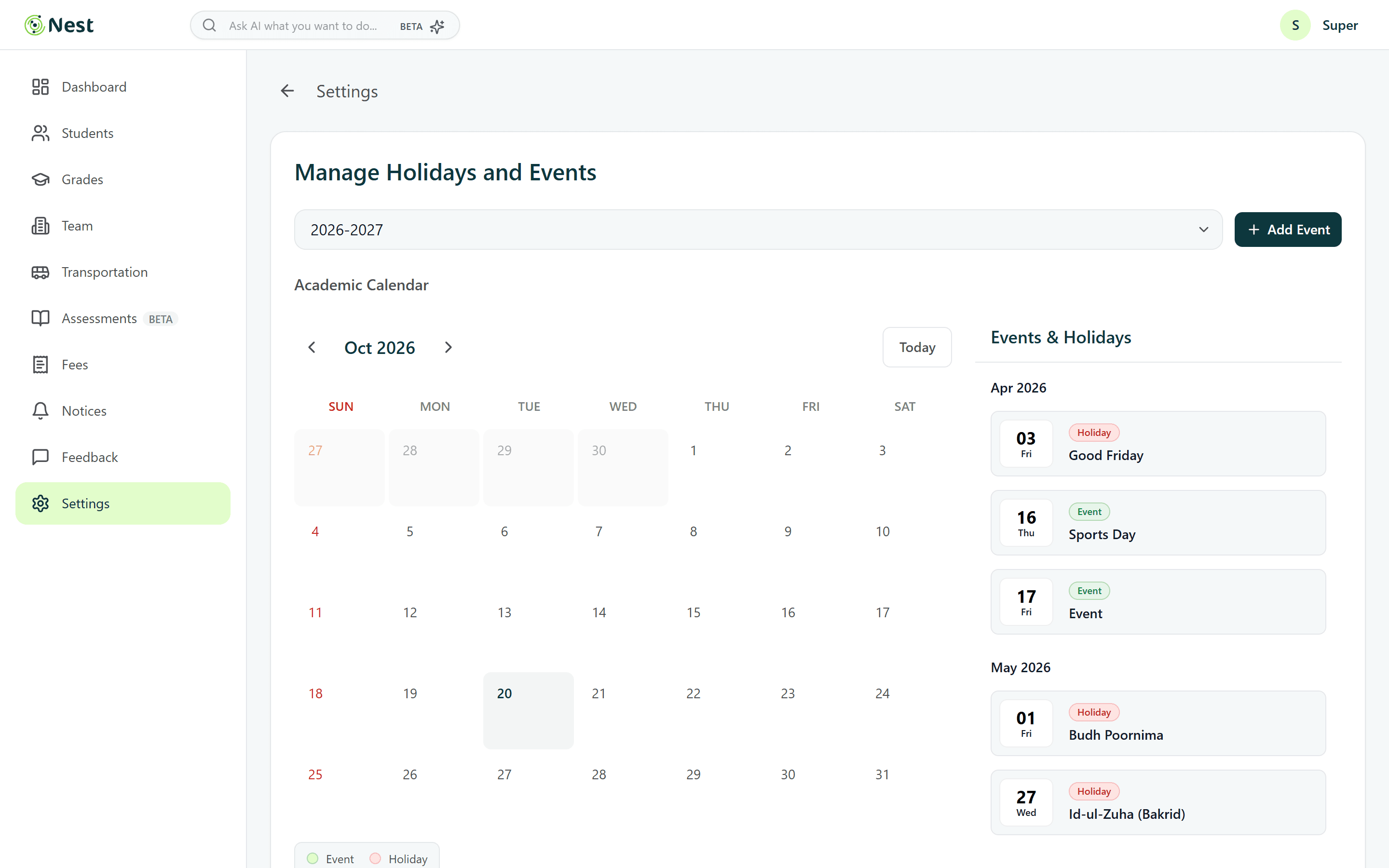
Task: Click the Notices bell icon
Action: pyautogui.click(x=40, y=411)
